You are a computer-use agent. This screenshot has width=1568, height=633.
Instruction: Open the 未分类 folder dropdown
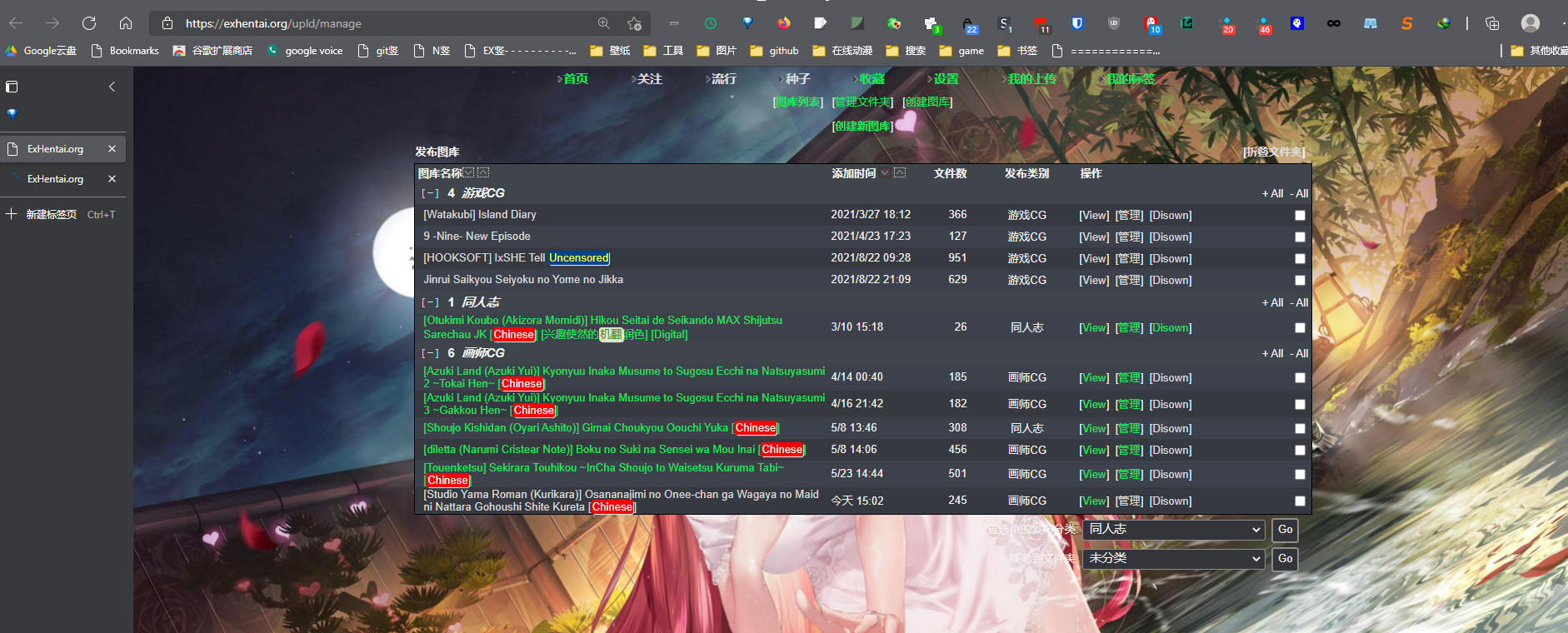[x=1174, y=559]
